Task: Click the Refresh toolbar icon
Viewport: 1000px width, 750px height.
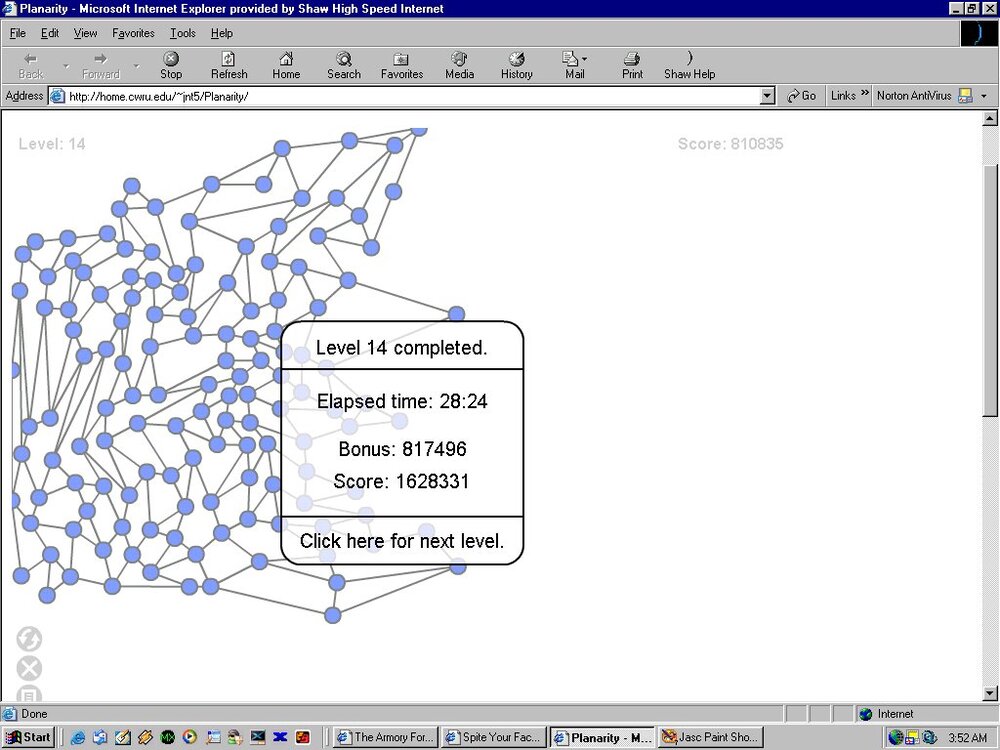Action: click(x=229, y=65)
